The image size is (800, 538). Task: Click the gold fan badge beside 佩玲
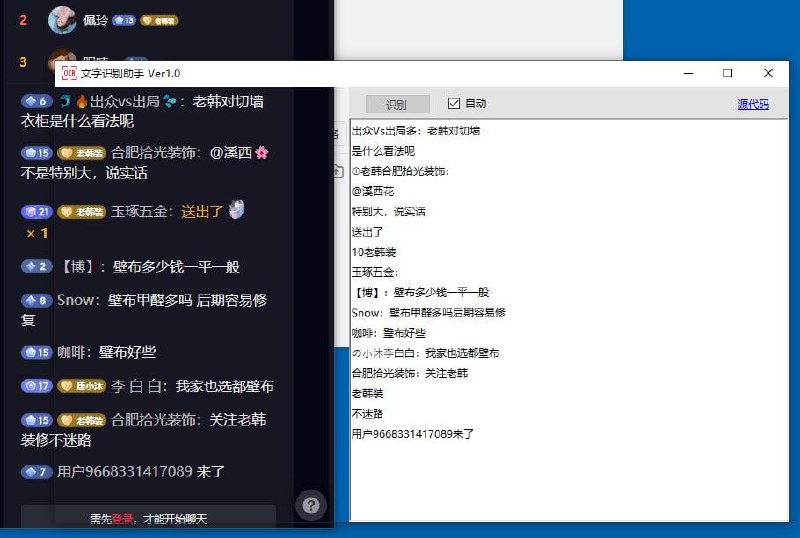[x=159, y=20]
